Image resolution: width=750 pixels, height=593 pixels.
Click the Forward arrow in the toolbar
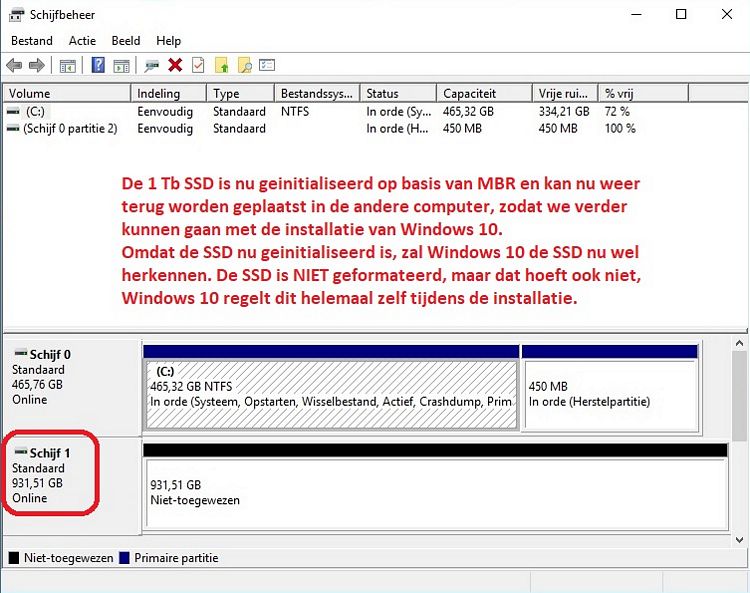tap(37, 65)
